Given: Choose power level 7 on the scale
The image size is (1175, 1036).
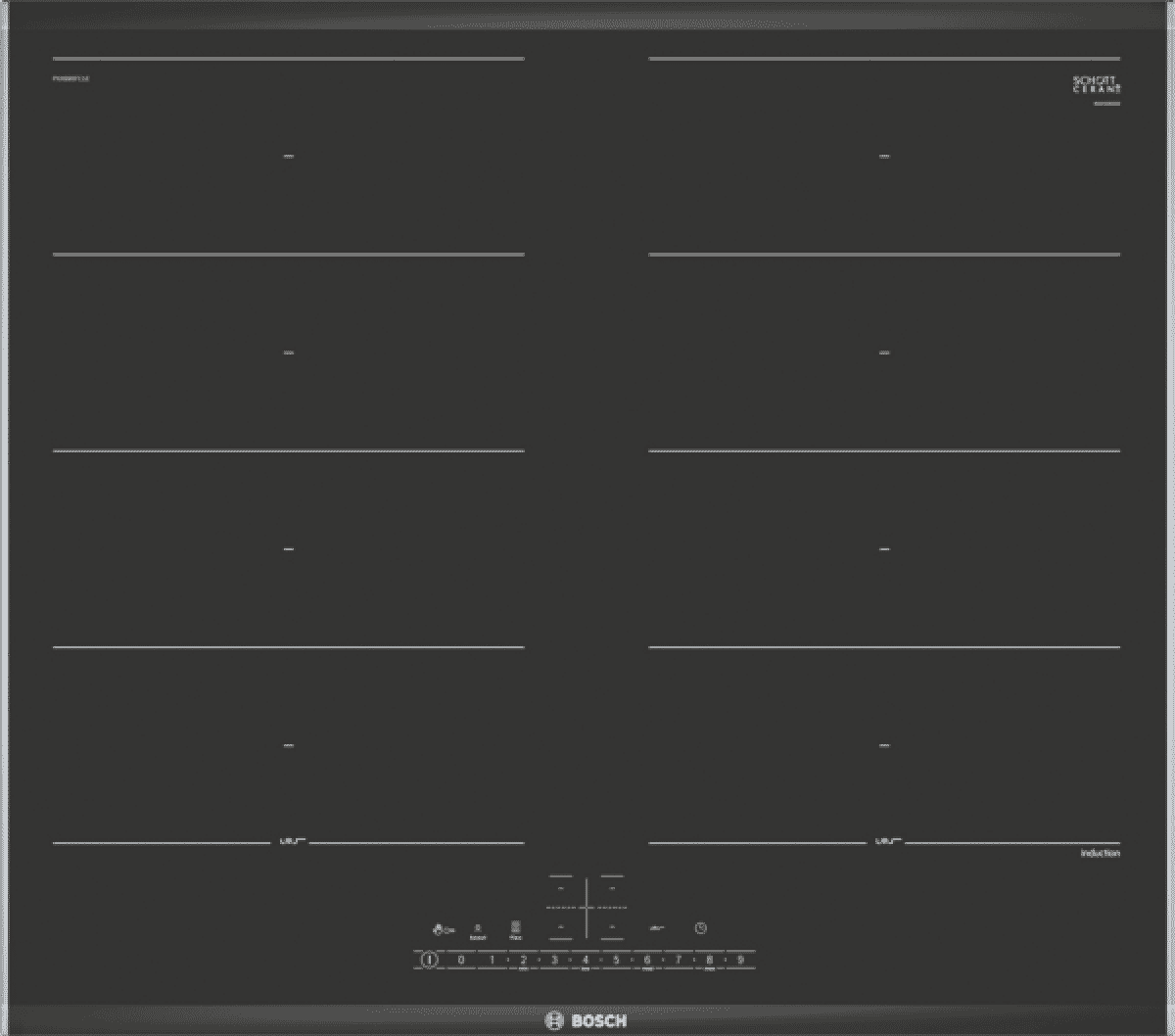Looking at the screenshot, I should coord(678,961).
